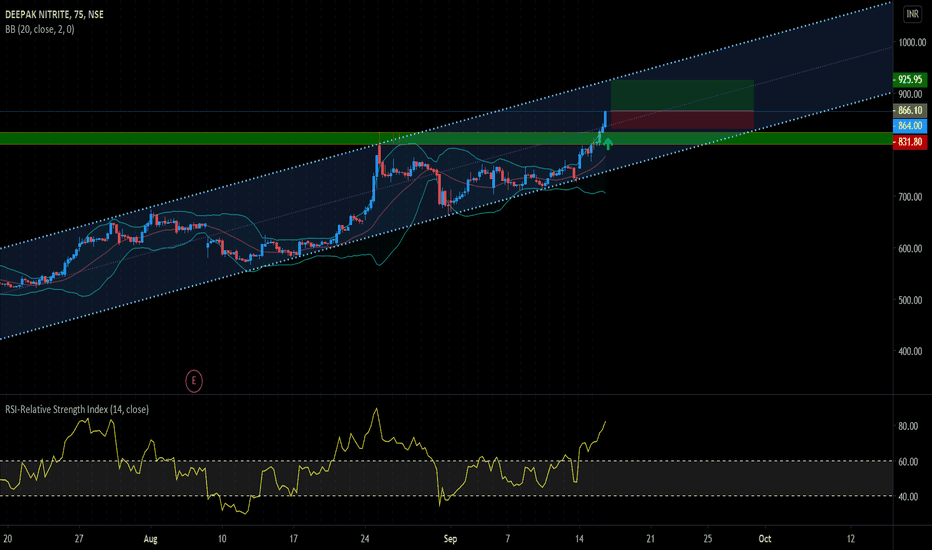
Task: Click the 500.00 price axis value
Action: 911,300
